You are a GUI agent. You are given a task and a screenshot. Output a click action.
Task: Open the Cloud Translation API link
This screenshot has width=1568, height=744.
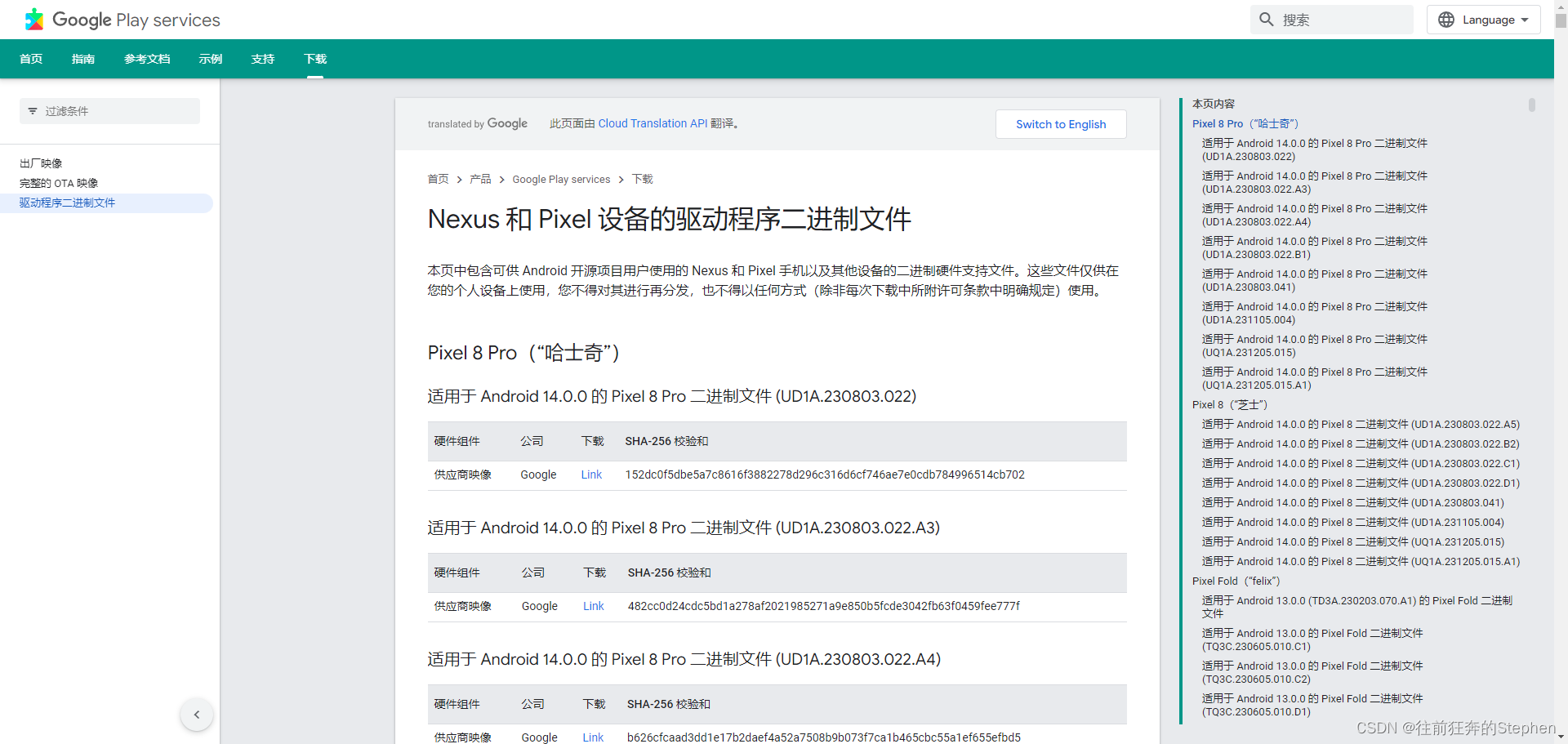[653, 123]
